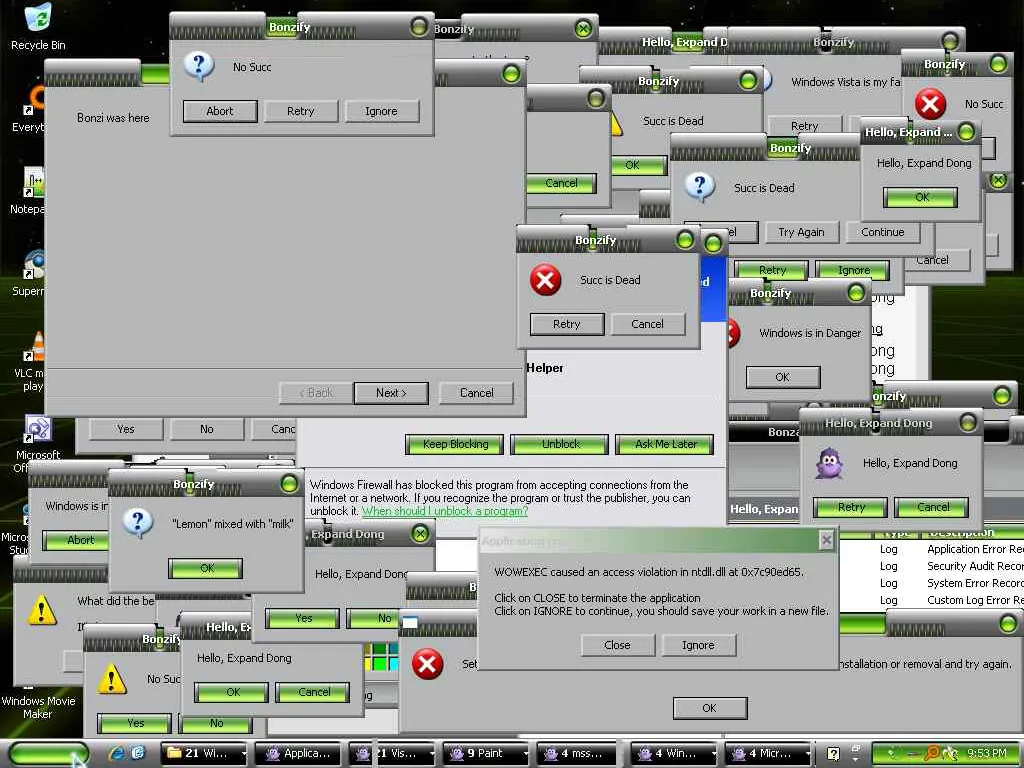Click the quick launch icon beside Internet Explorer
Image resolution: width=1024 pixels, height=768 pixels.
coord(138,753)
